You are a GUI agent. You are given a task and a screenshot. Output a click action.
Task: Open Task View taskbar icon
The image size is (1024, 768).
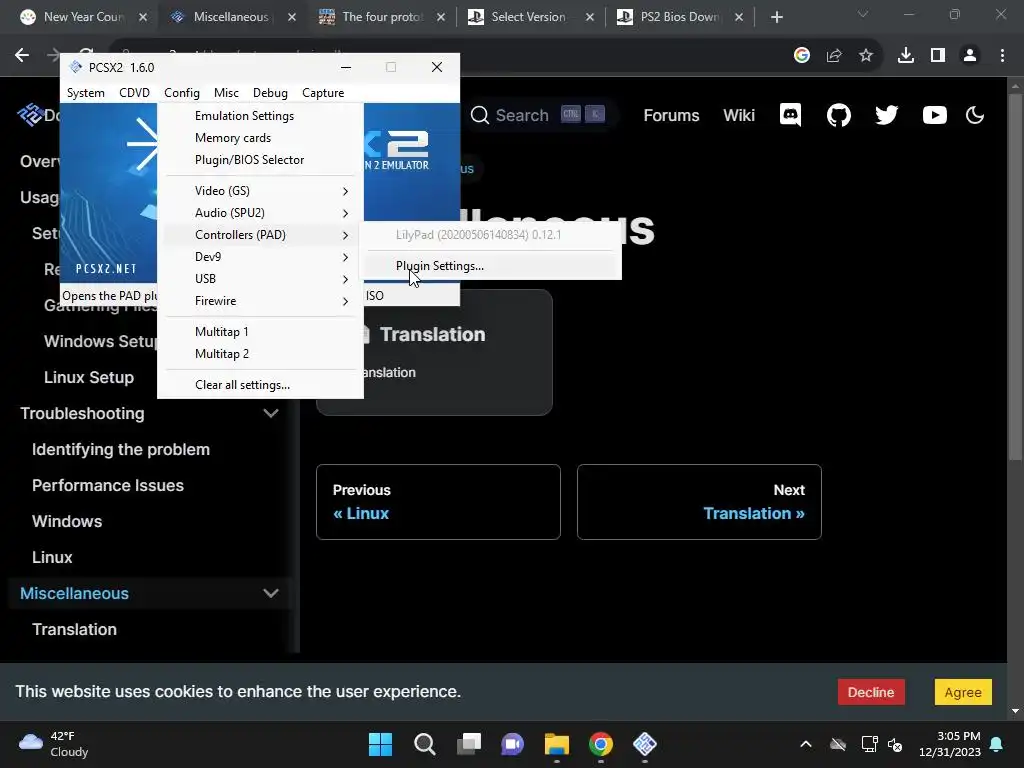(x=468, y=744)
